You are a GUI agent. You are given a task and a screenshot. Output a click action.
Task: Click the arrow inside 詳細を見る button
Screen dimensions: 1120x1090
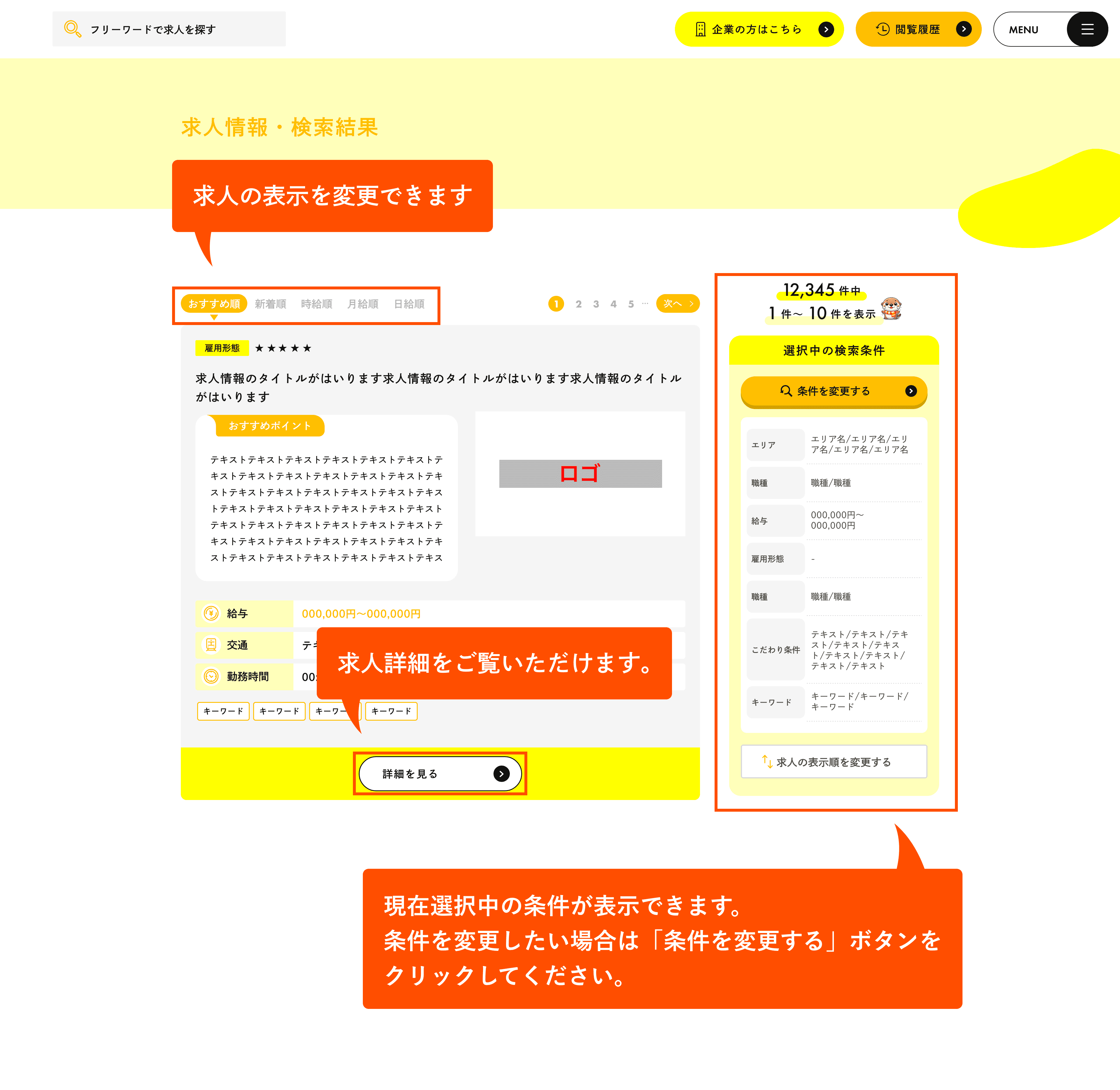coord(502,773)
